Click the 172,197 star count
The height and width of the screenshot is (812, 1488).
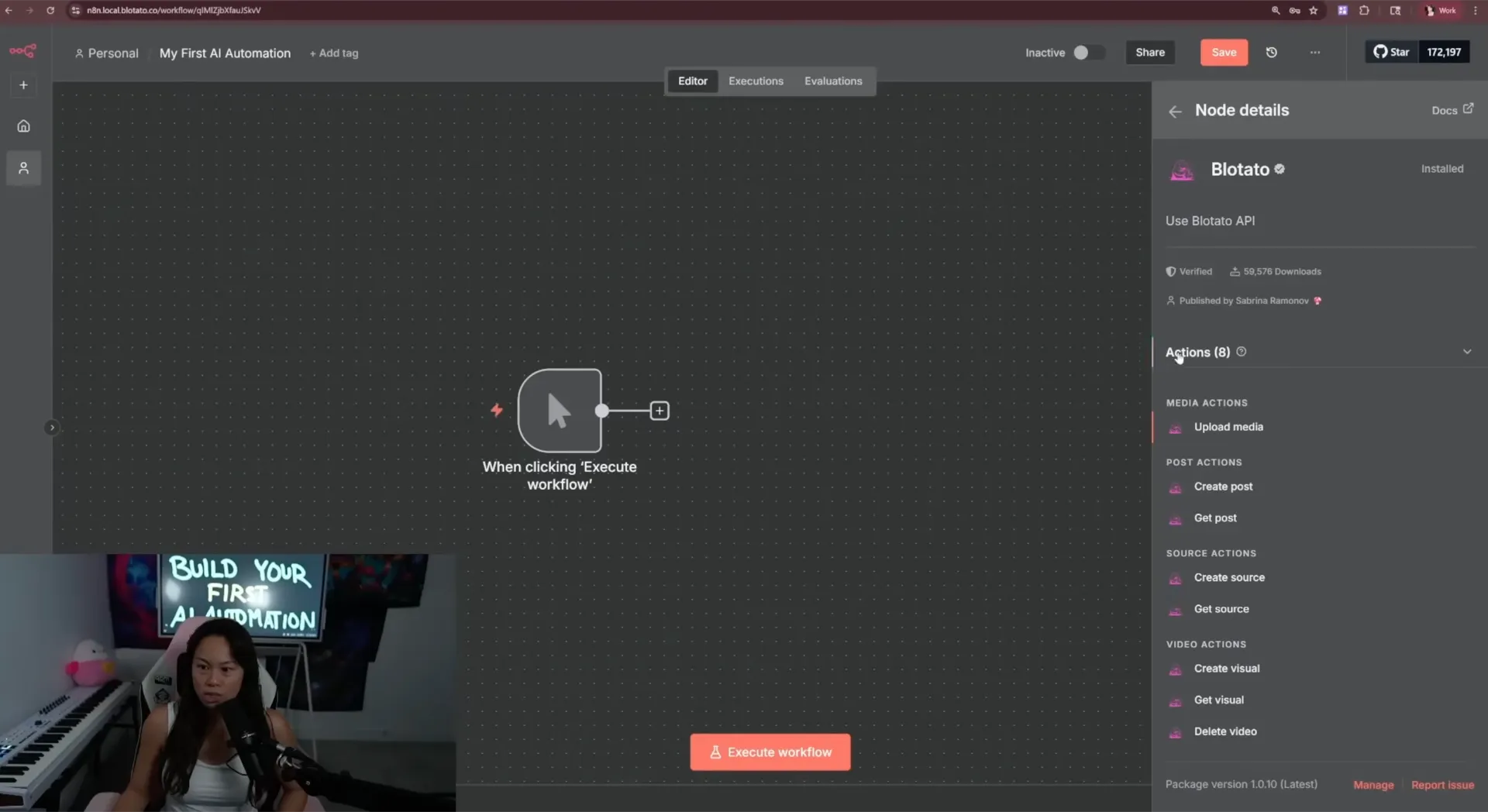click(1444, 52)
